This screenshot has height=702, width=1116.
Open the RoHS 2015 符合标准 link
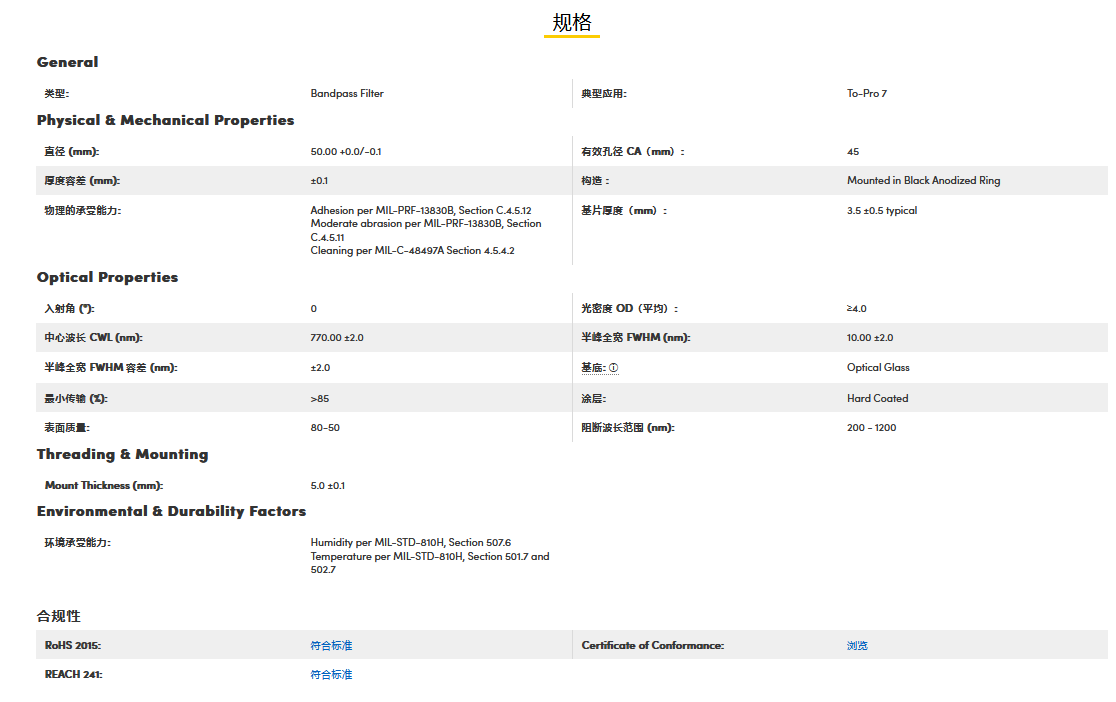pyautogui.click(x=331, y=646)
